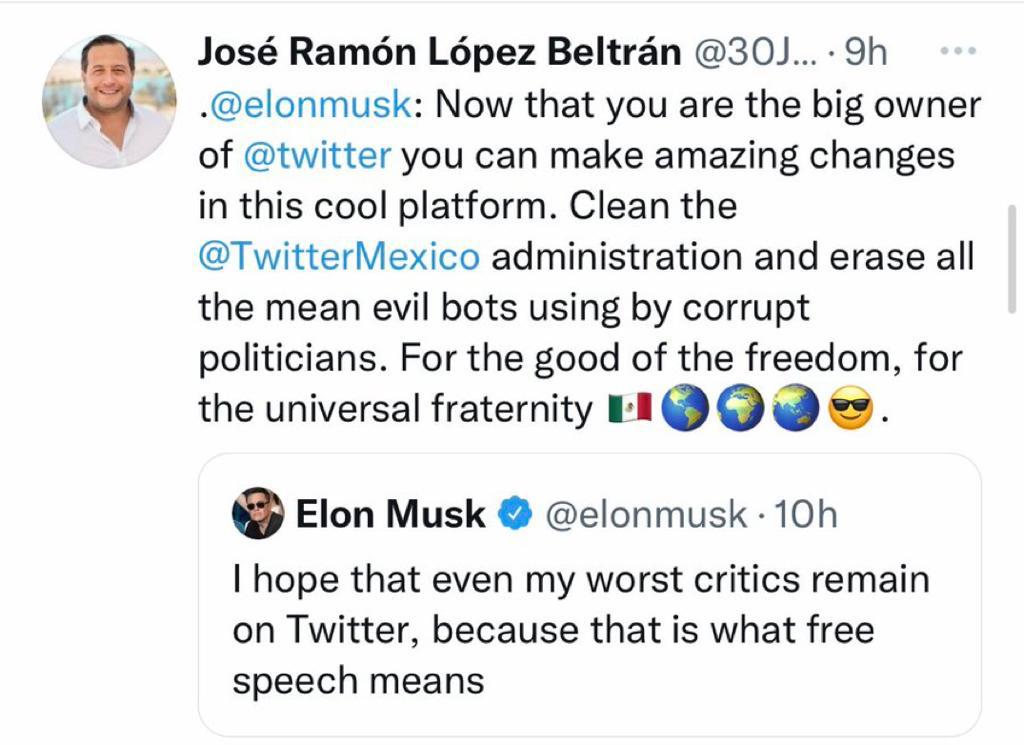This screenshot has height=745, width=1024.
Task: Click the Mexican flag emoji
Action: click(x=630, y=408)
